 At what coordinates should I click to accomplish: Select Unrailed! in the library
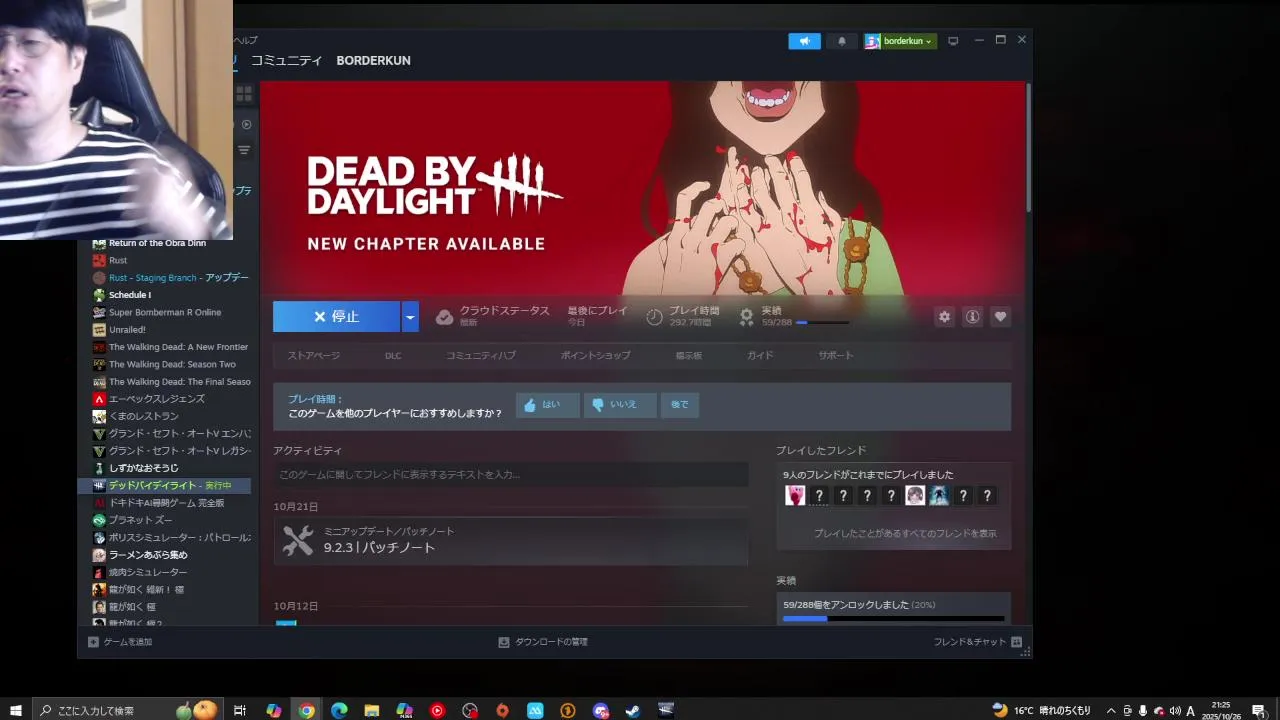(127, 329)
